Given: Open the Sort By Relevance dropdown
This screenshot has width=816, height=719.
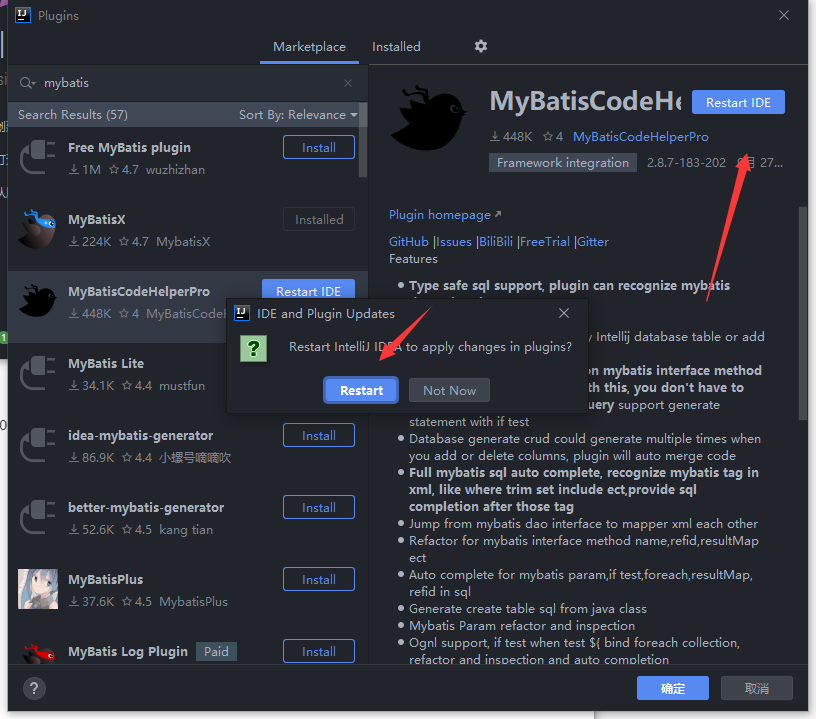Looking at the screenshot, I should (x=298, y=115).
